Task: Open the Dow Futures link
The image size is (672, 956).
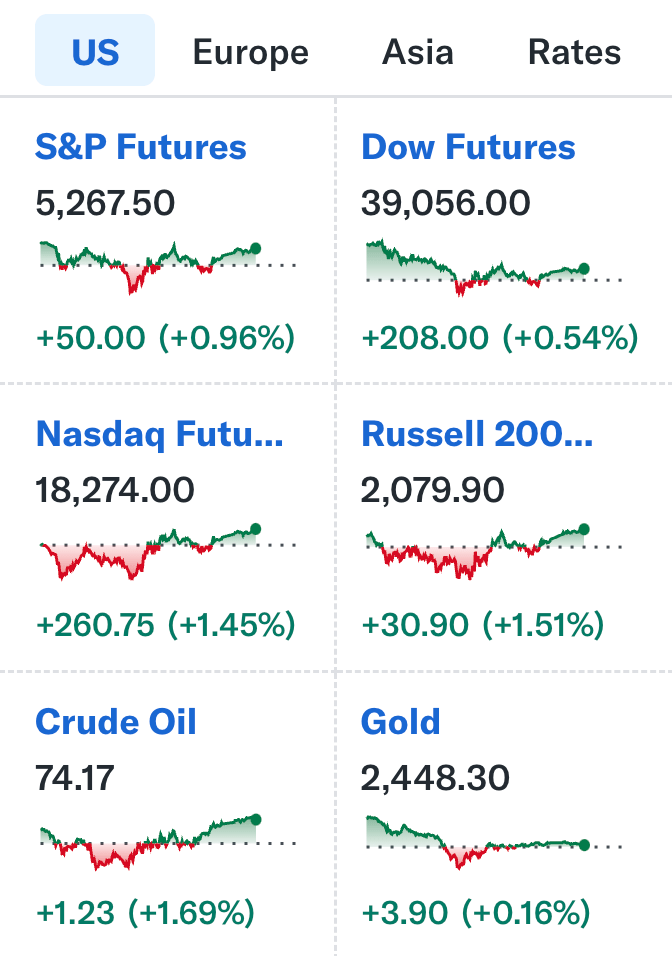Action: [468, 147]
